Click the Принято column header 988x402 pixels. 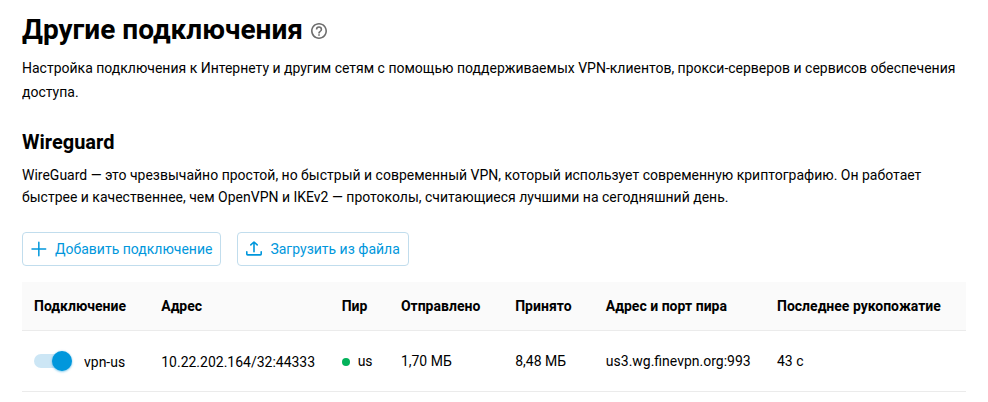543,306
